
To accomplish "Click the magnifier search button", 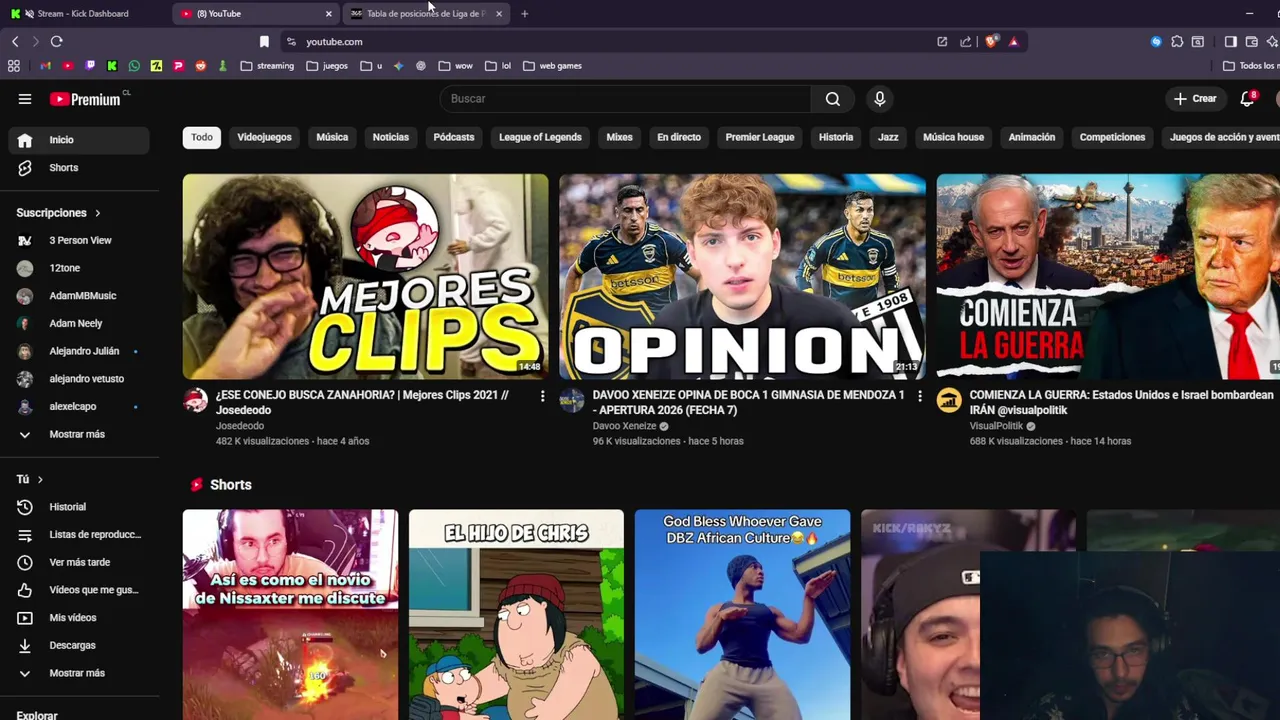I will tap(833, 99).
